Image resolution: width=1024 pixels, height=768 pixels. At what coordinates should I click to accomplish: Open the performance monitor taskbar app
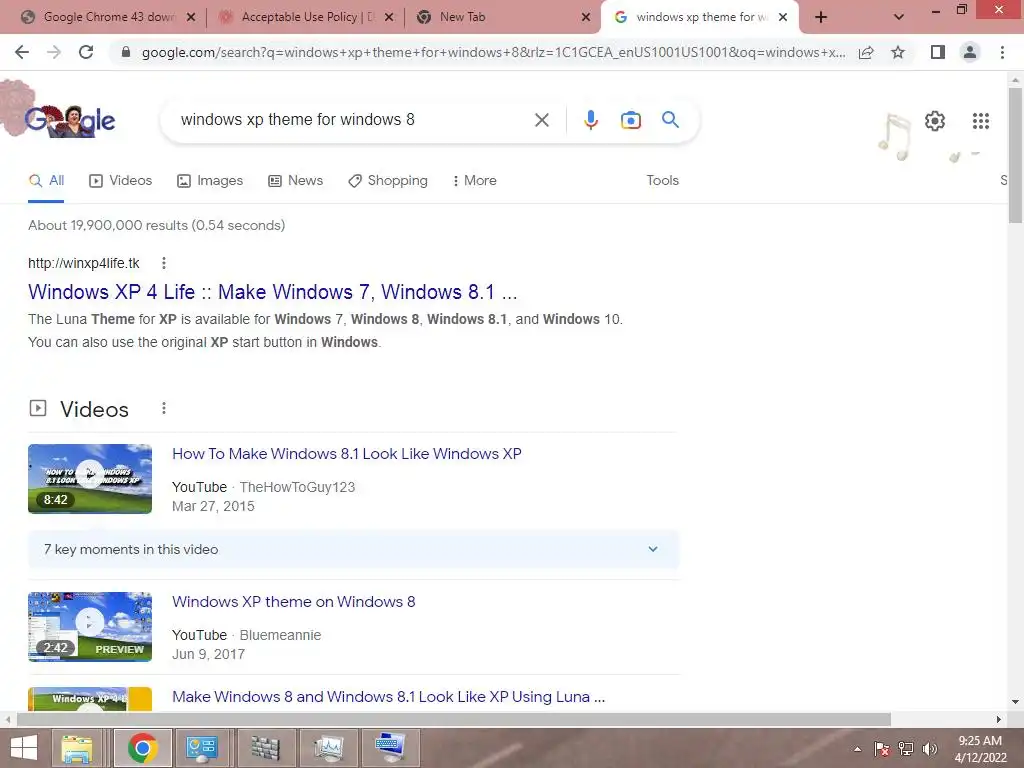(328, 748)
